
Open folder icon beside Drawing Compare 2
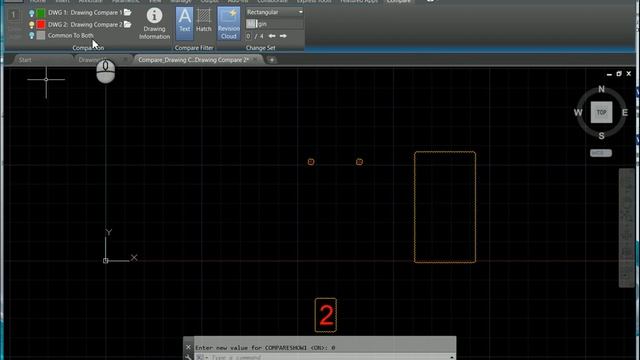point(128,24)
